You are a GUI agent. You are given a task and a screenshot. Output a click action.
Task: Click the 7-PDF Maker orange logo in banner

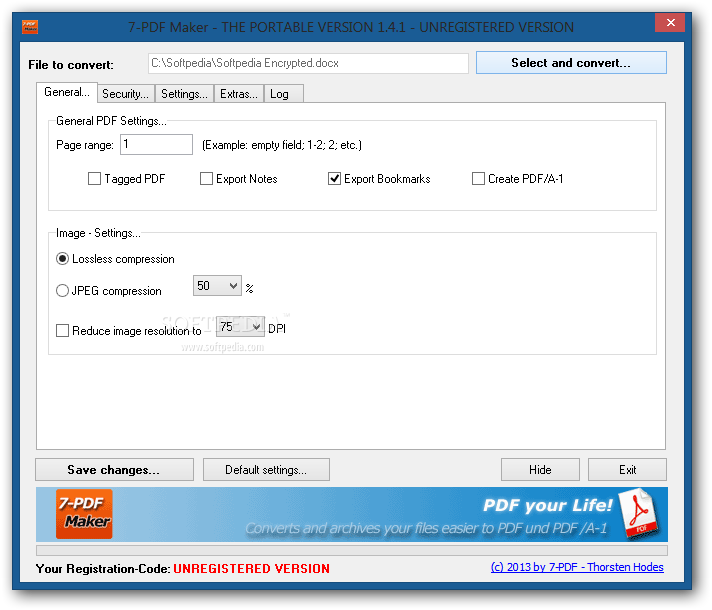[84, 514]
